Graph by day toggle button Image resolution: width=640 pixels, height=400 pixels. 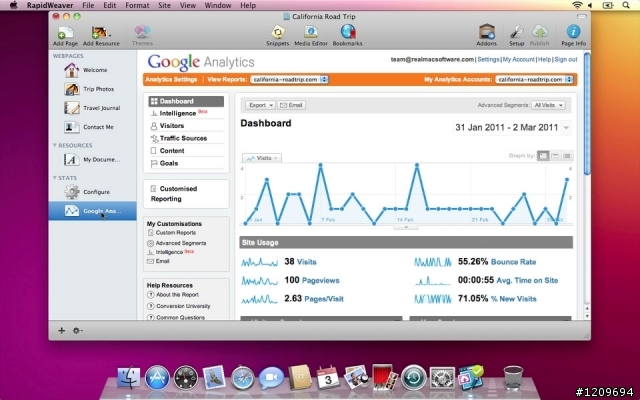543,156
